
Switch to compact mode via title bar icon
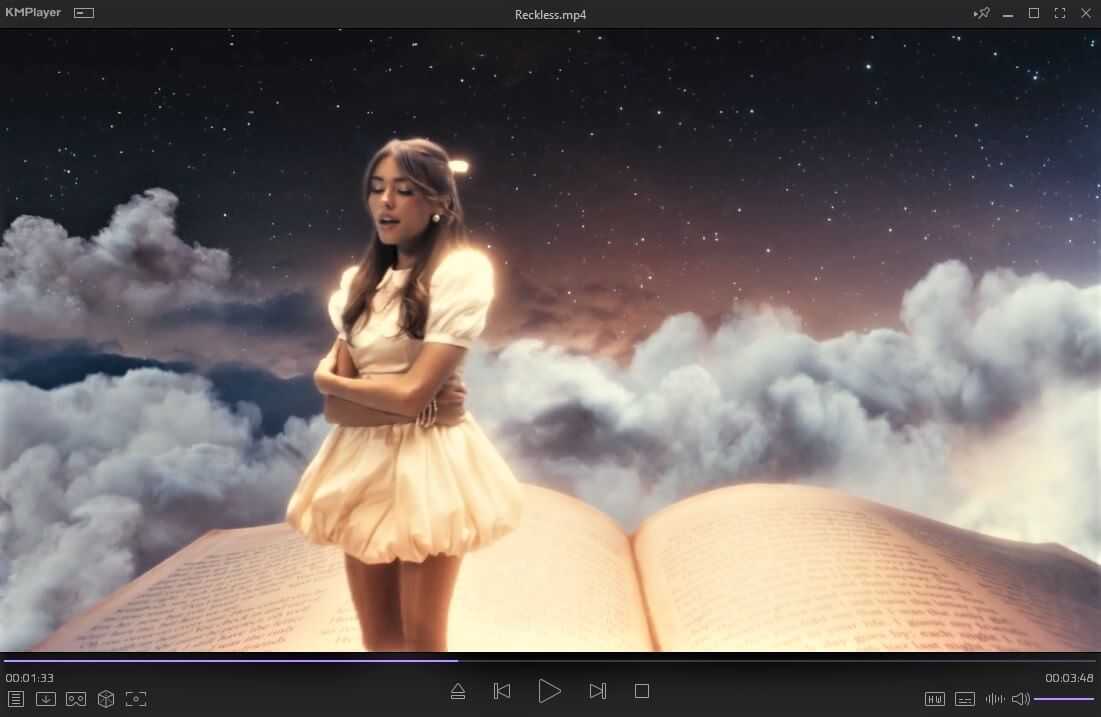click(x=84, y=13)
